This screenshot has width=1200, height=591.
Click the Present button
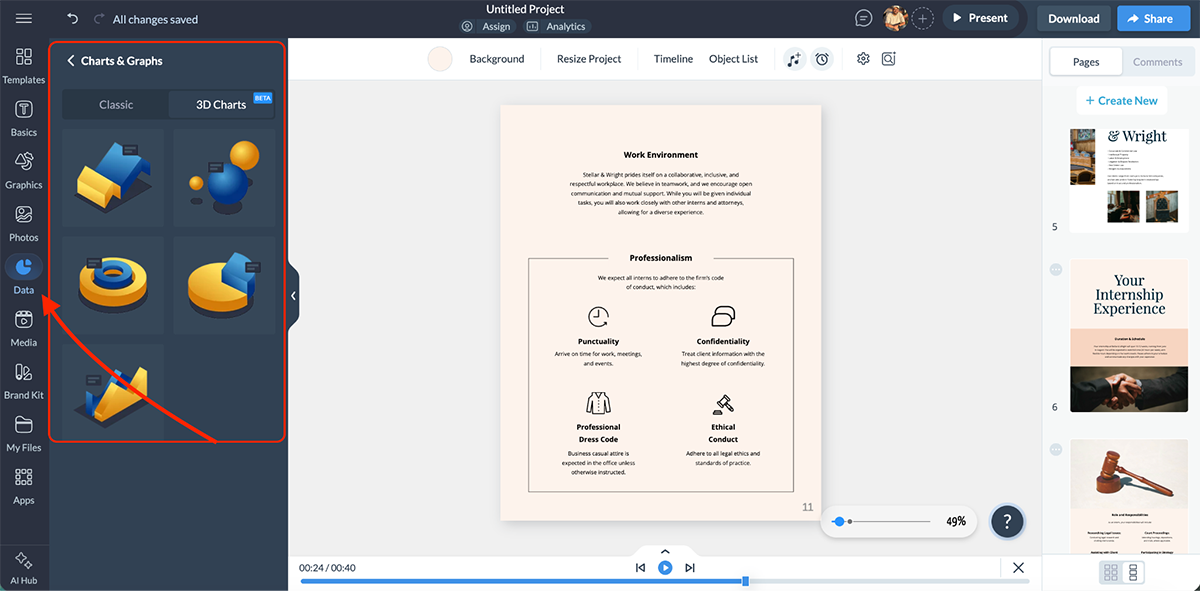click(981, 17)
